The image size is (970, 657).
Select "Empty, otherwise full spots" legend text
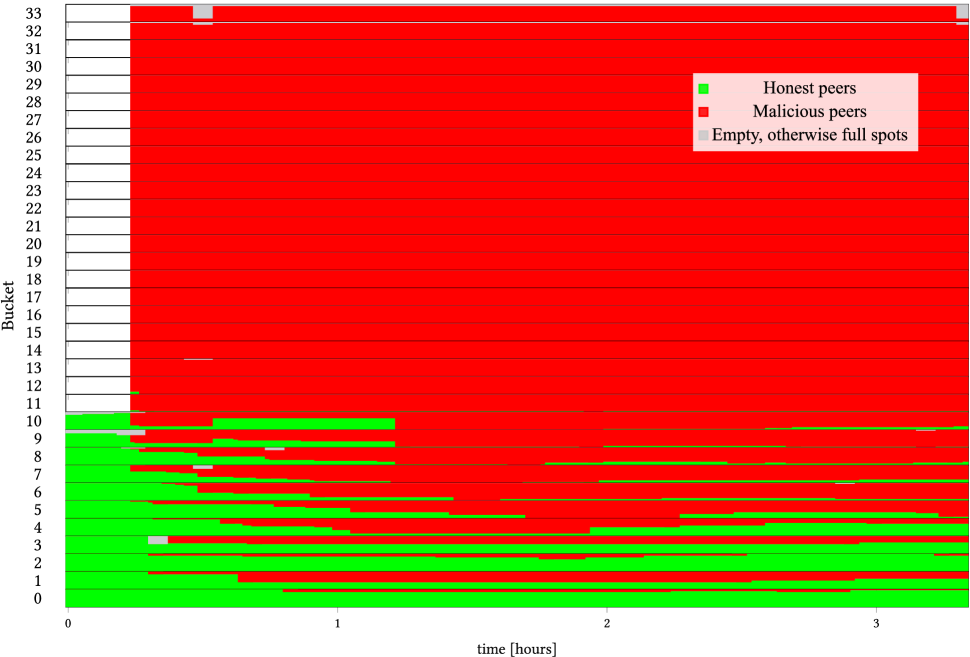coord(809,134)
